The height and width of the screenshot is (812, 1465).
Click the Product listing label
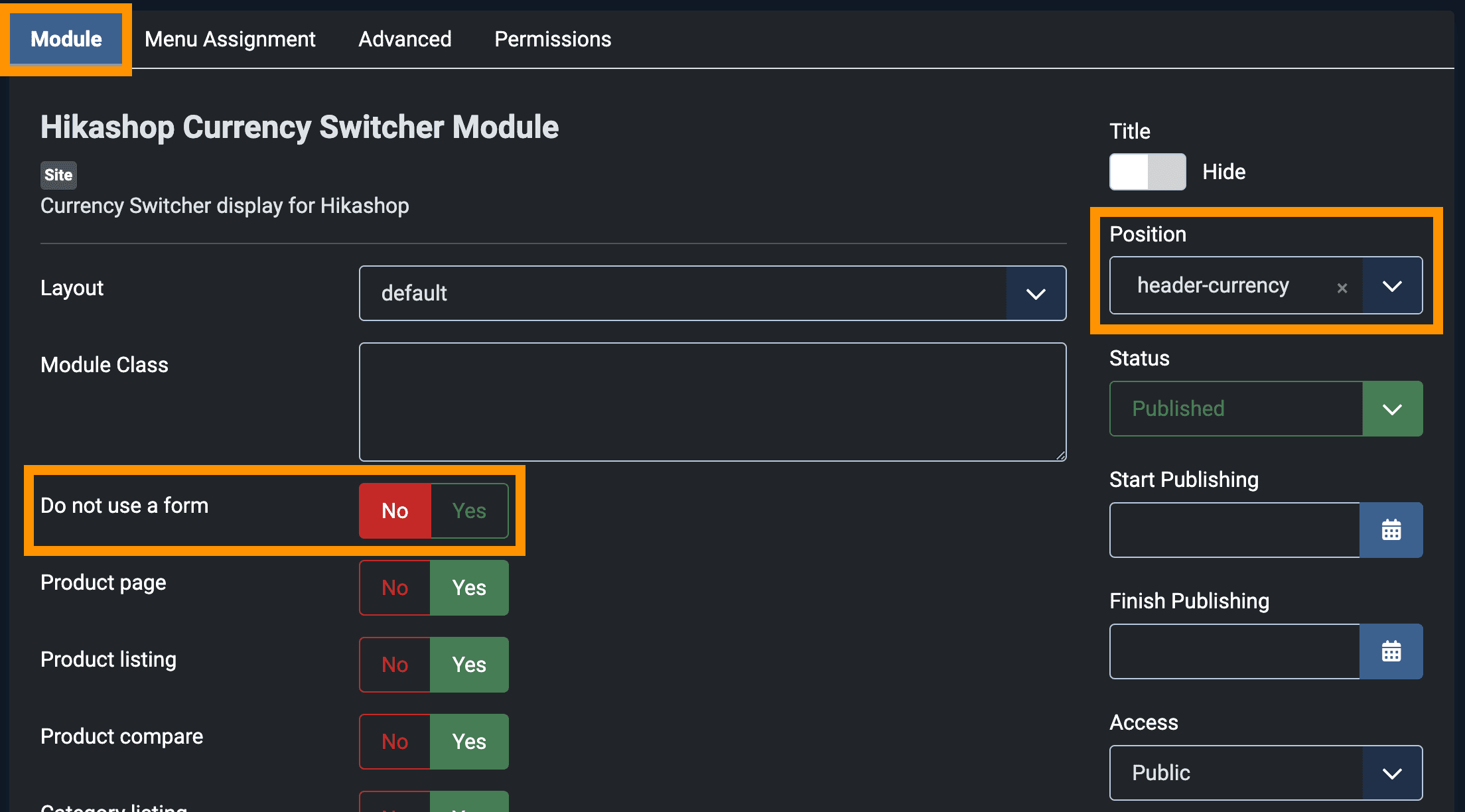pos(108,659)
